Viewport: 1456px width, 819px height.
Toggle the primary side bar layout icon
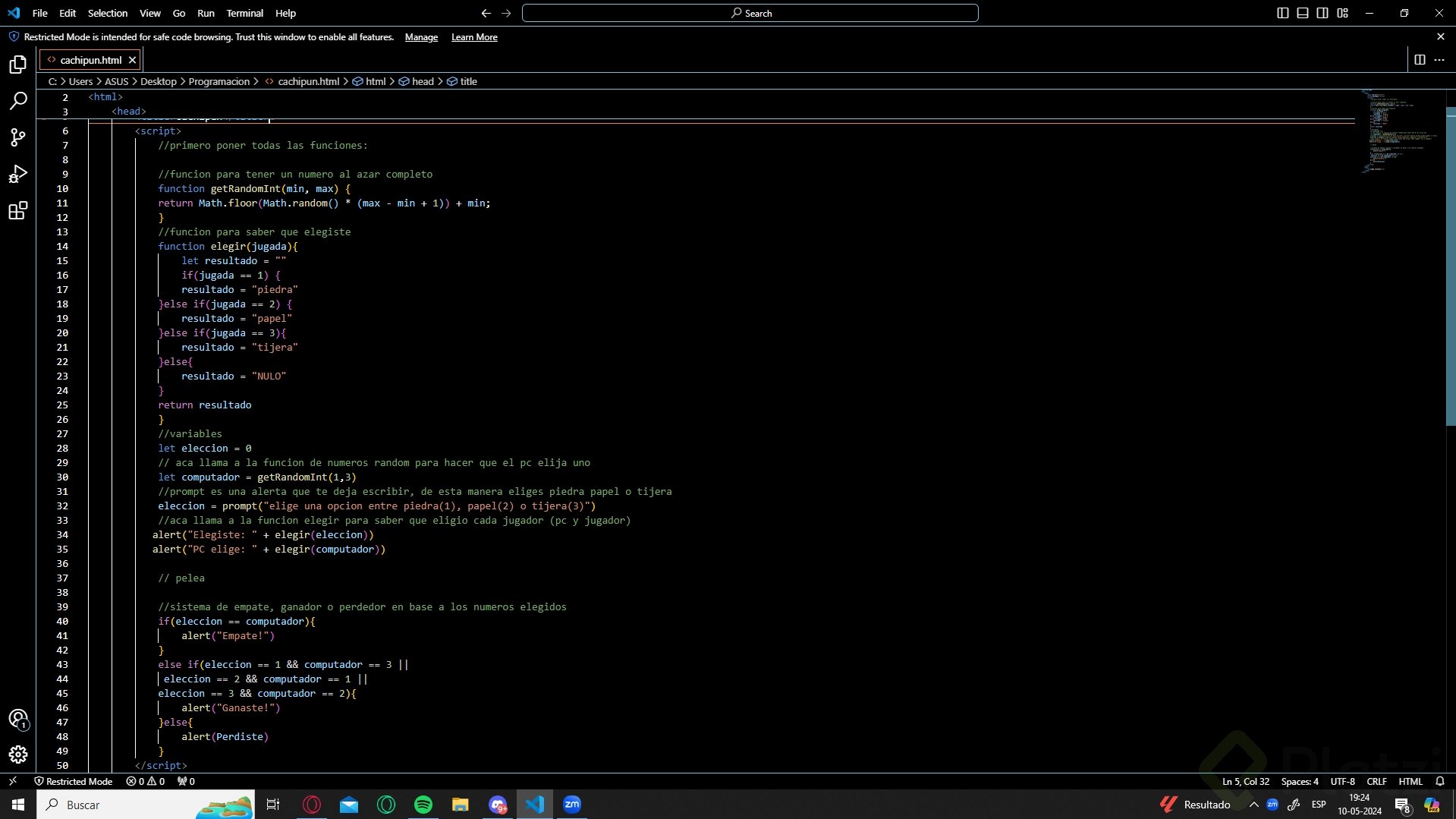tap(1283, 13)
